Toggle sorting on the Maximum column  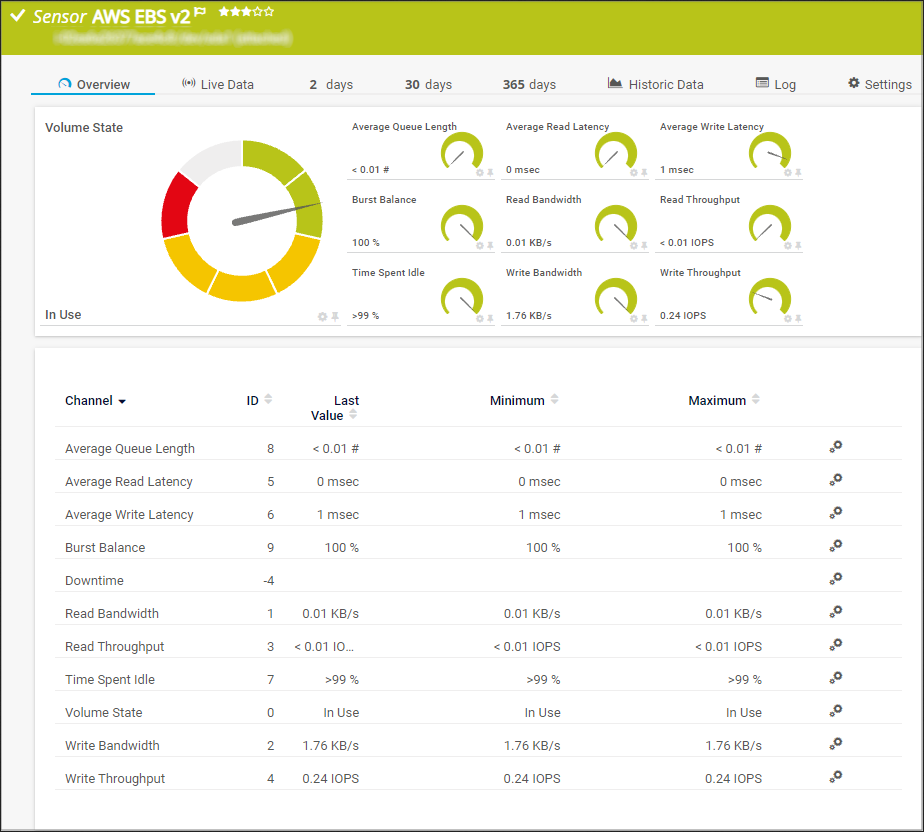point(755,397)
